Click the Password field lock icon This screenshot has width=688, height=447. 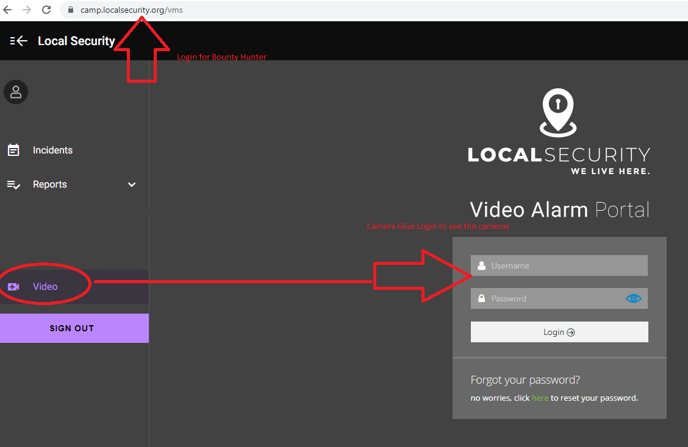[x=481, y=298]
